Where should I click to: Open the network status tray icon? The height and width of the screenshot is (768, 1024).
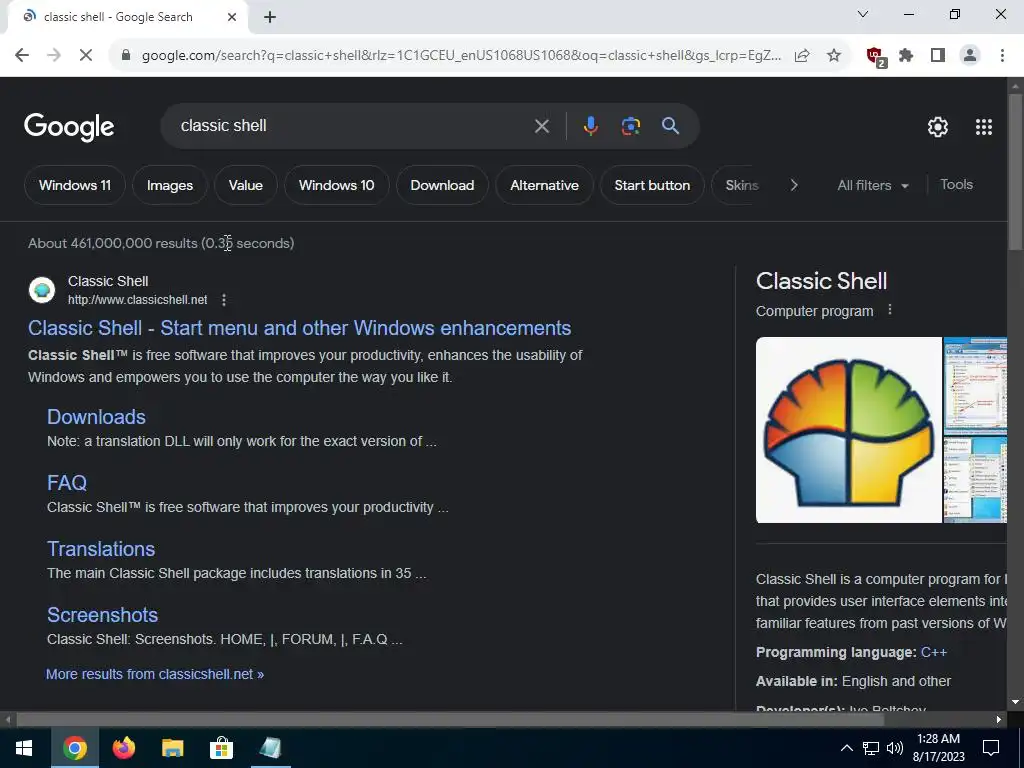point(871,748)
